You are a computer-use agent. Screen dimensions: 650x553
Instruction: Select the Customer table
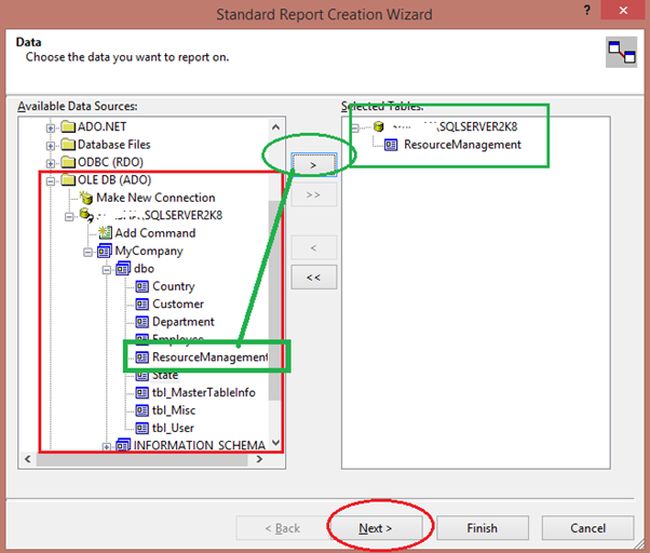tap(178, 304)
